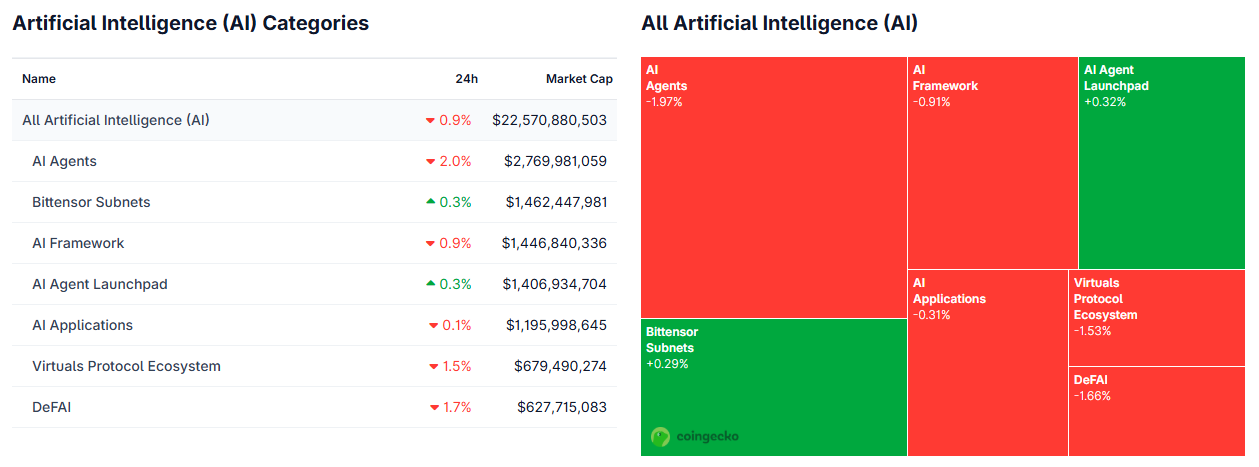The image size is (1259, 467).
Task: Sort by the 24h column header
Action: 466,79
